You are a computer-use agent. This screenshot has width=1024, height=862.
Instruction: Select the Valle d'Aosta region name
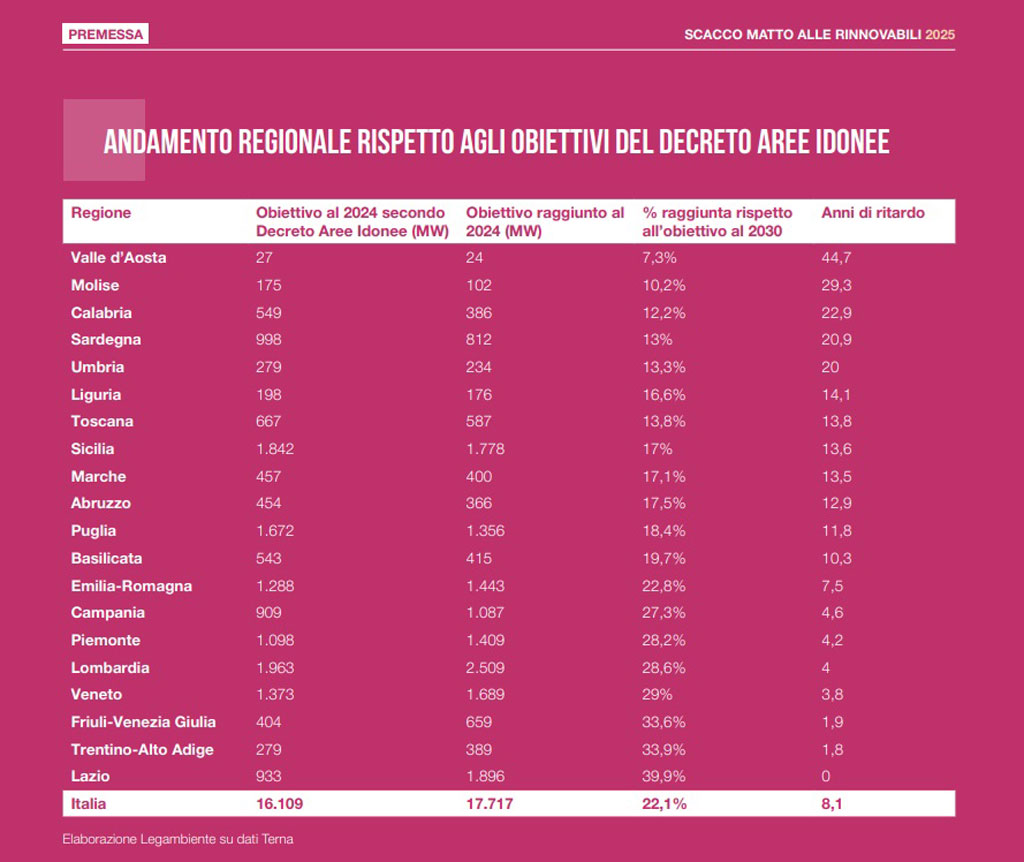(x=118, y=258)
